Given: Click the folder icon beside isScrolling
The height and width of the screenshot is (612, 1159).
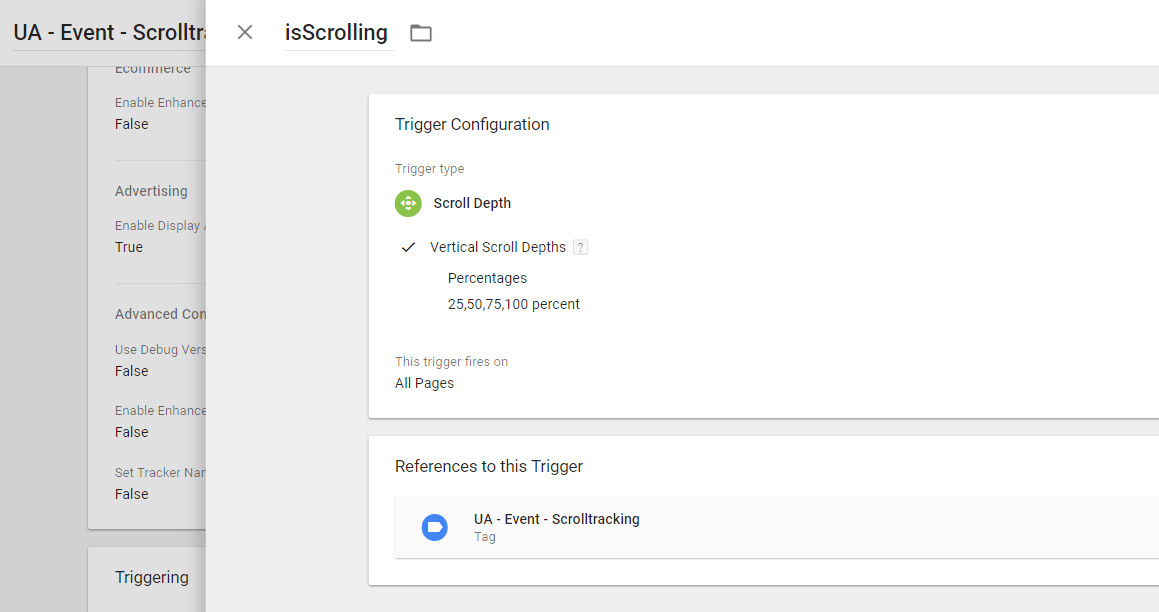Looking at the screenshot, I should pyautogui.click(x=421, y=33).
